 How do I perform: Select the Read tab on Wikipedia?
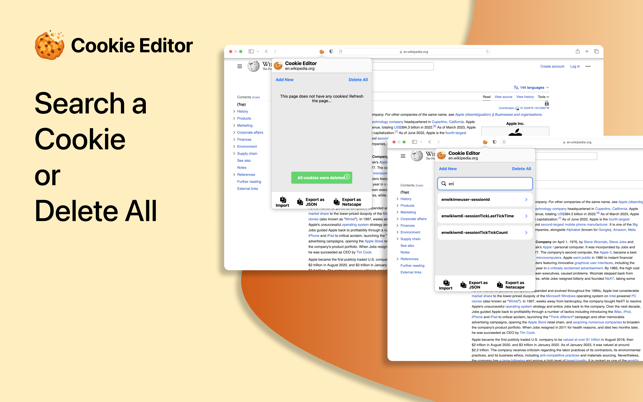486,97
